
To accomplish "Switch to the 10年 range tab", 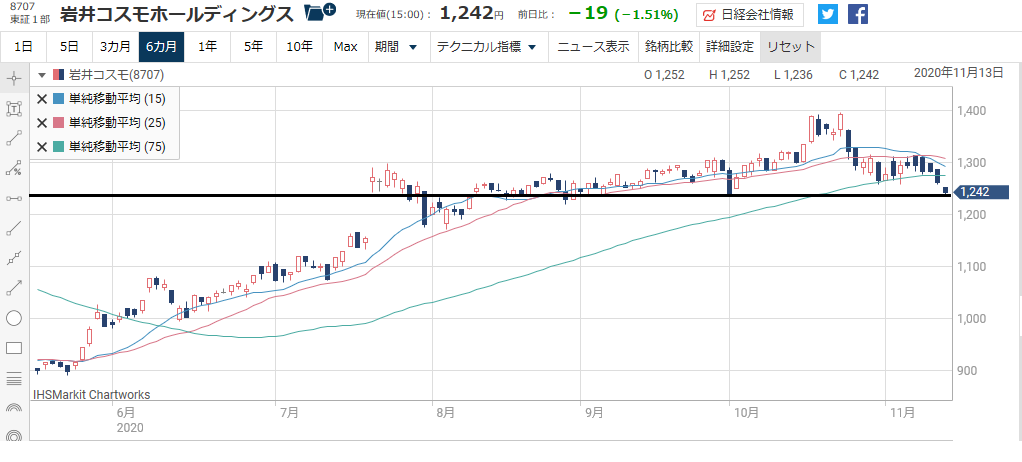I will click(x=299, y=47).
